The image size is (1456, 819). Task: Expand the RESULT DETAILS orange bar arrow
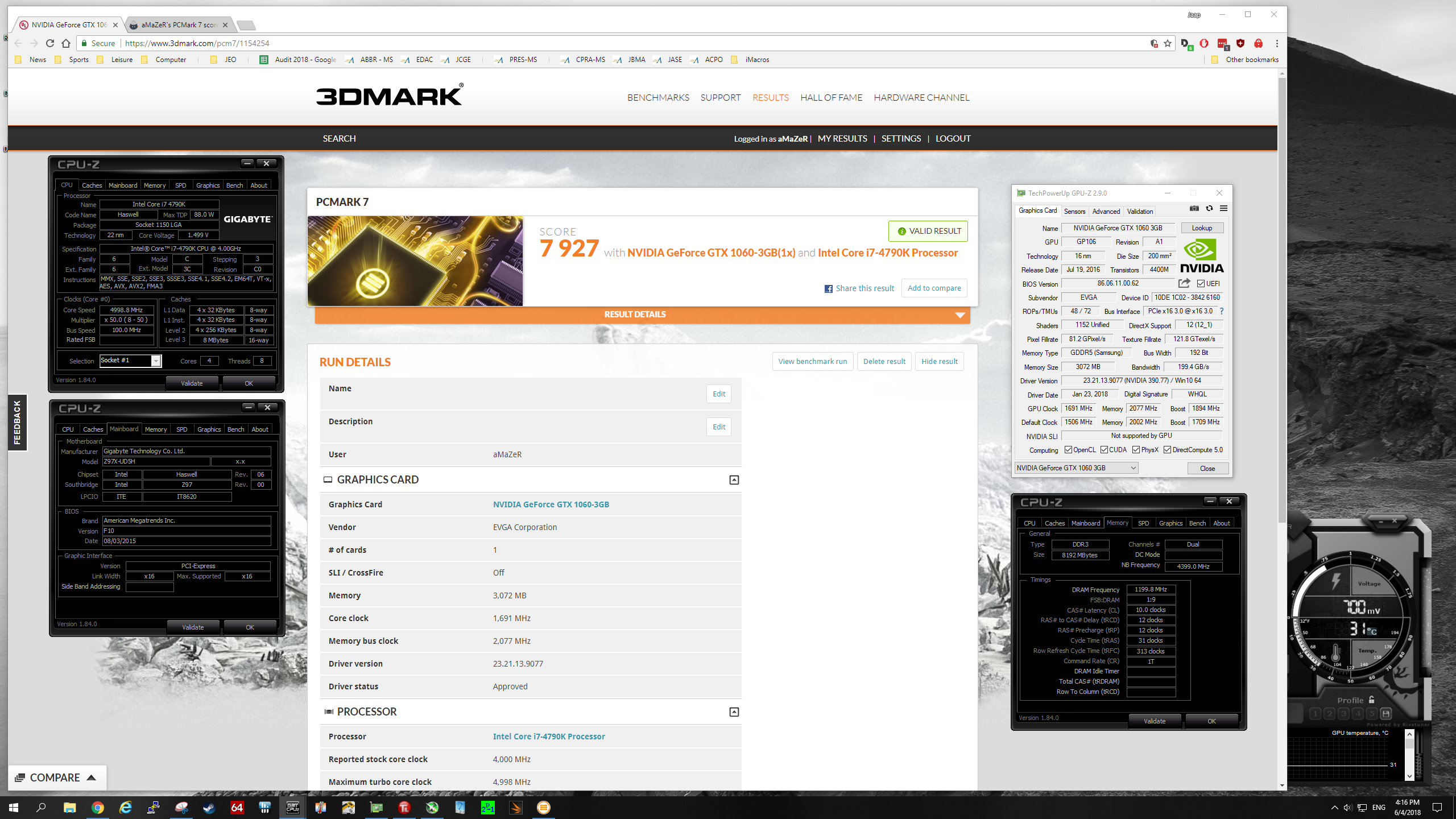point(960,315)
